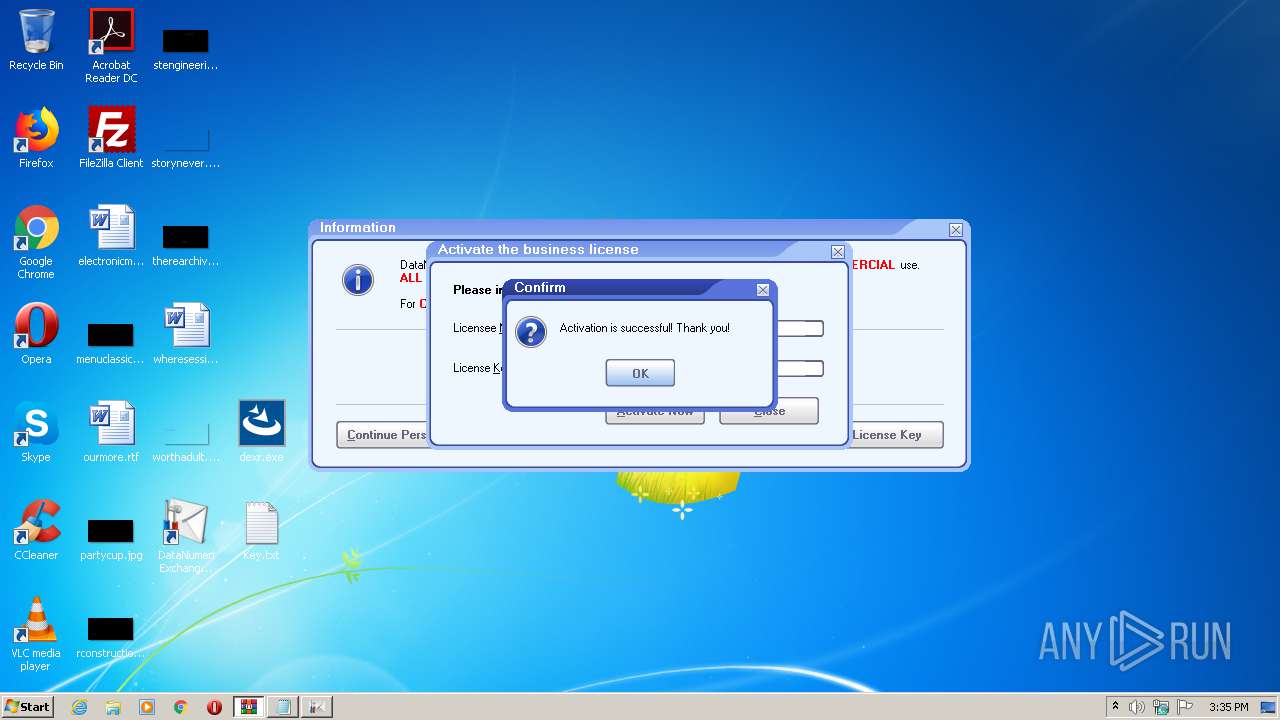Open Chrome from the taskbar
Viewport: 1280px width, 720px height.
tap(181, 707)
